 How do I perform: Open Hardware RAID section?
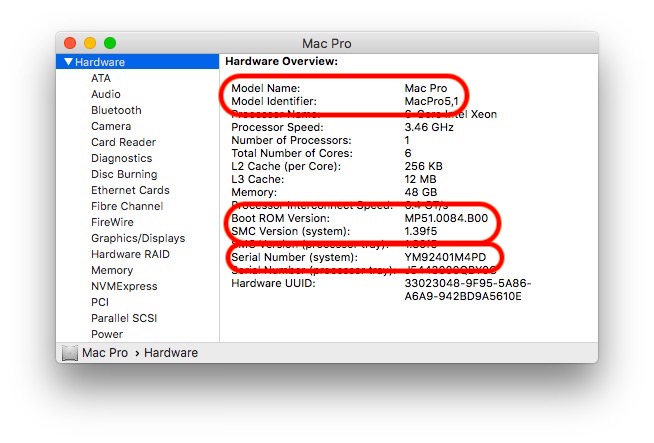(x=131, y=254)
